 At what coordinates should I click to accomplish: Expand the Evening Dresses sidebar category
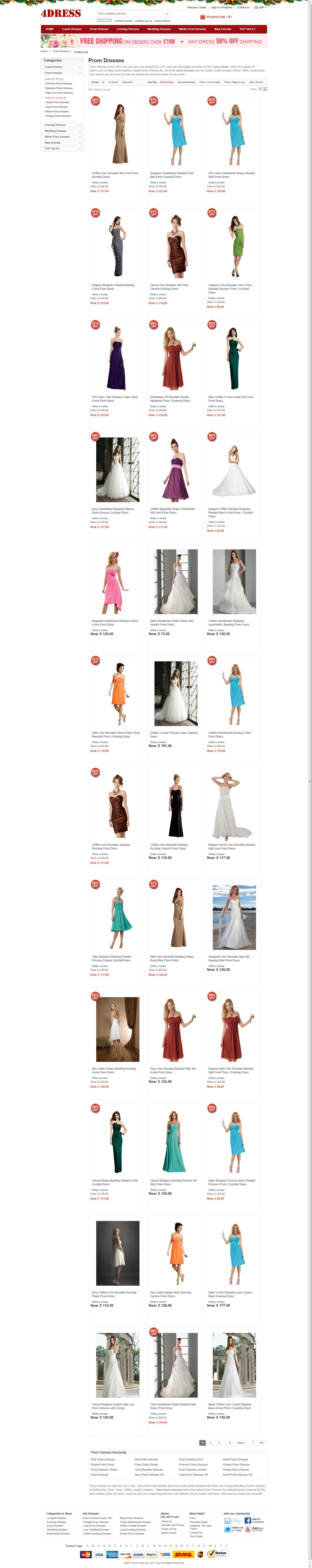[80, 125]
